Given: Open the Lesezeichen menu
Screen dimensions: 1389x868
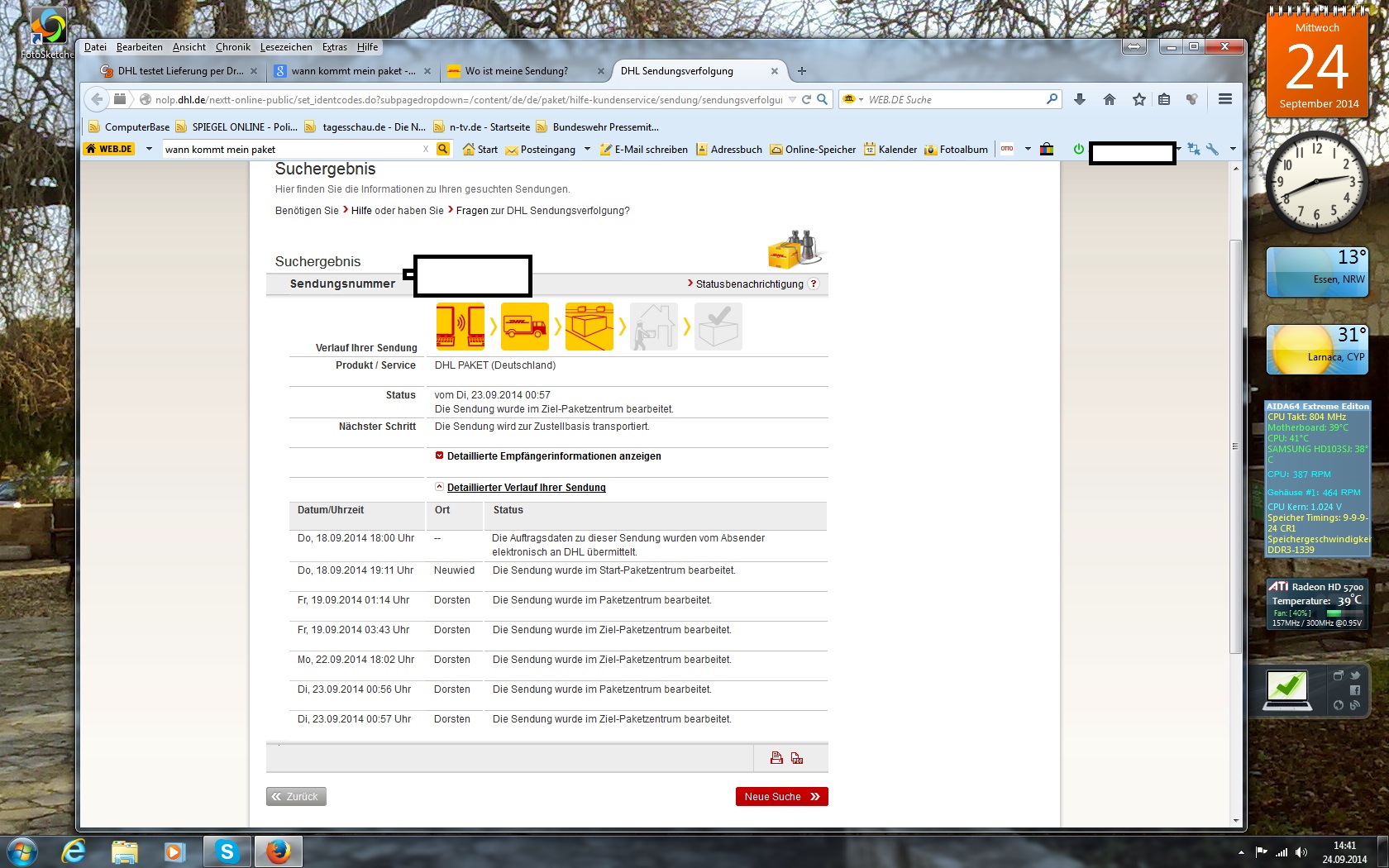Looking at the screenshot, I should (x=286, y=47).
